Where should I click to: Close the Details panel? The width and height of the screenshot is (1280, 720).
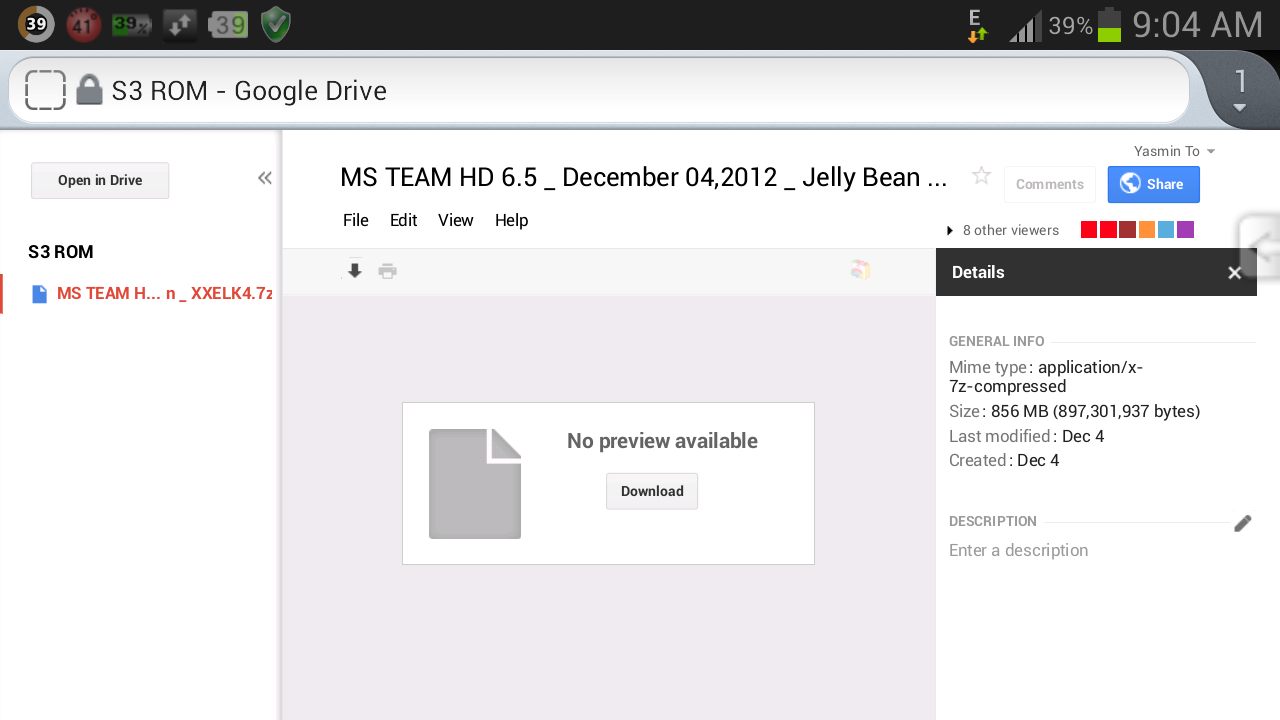pyautogui.click(x=1234, y=273)
